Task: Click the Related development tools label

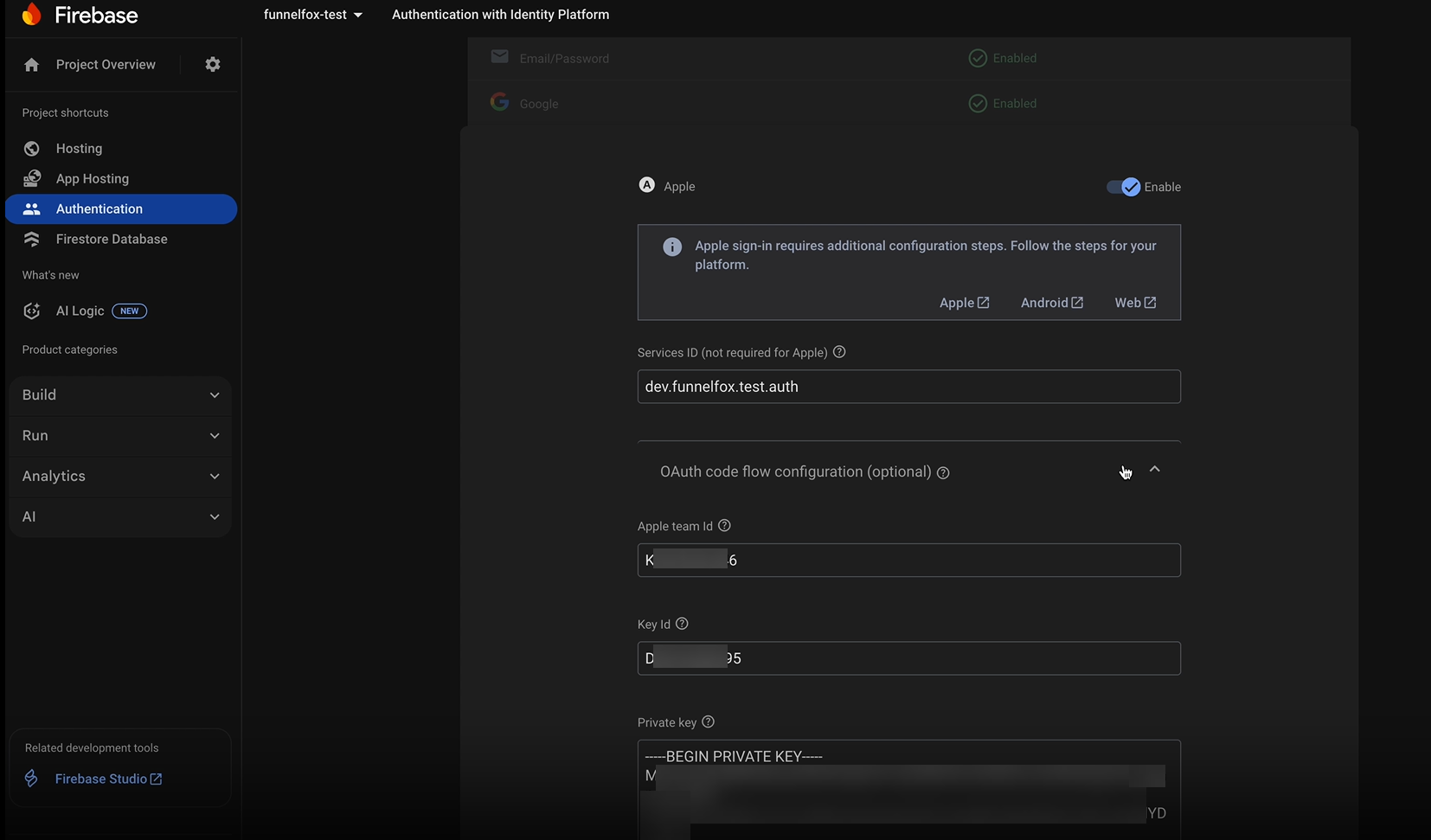Action: pos(92,747)
